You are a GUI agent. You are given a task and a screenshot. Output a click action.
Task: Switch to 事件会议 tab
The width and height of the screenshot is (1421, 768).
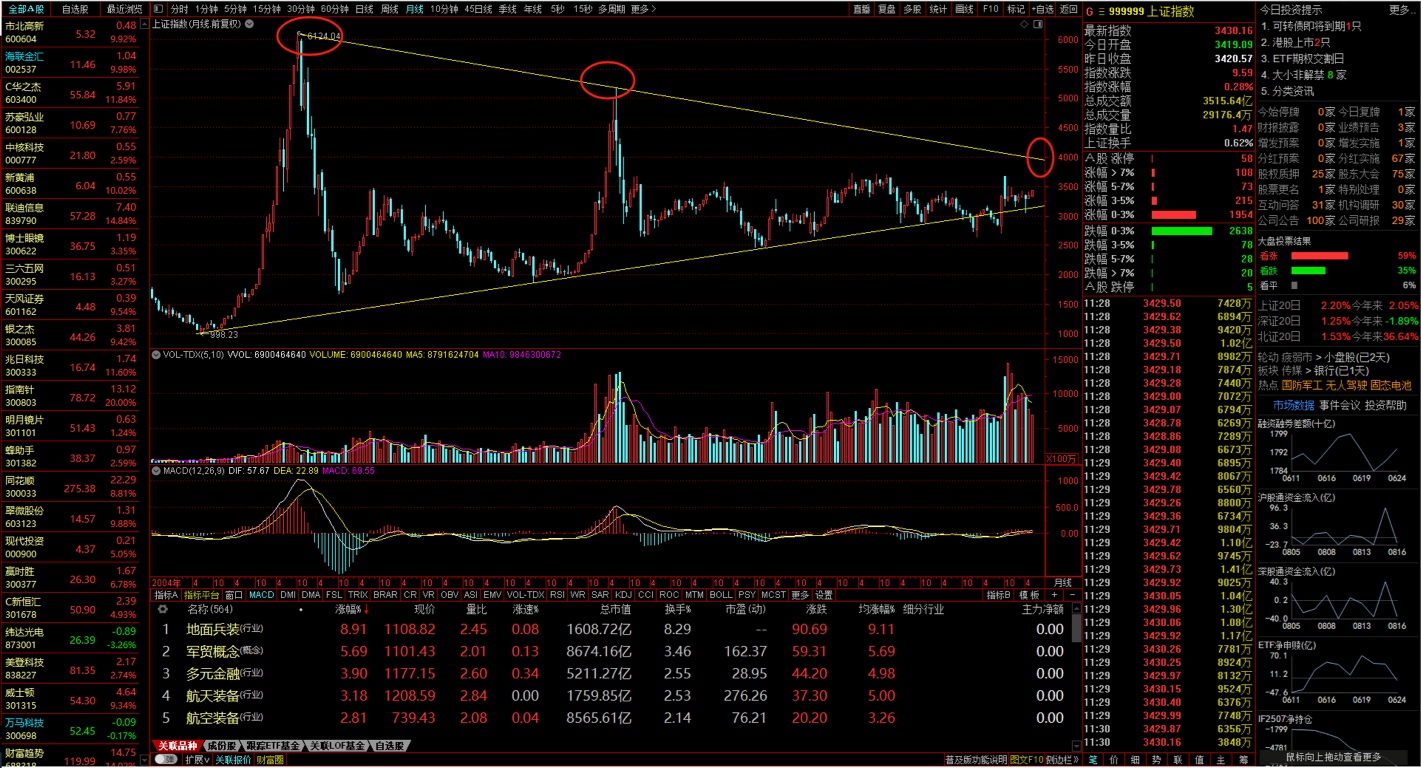coord(1339,405)
